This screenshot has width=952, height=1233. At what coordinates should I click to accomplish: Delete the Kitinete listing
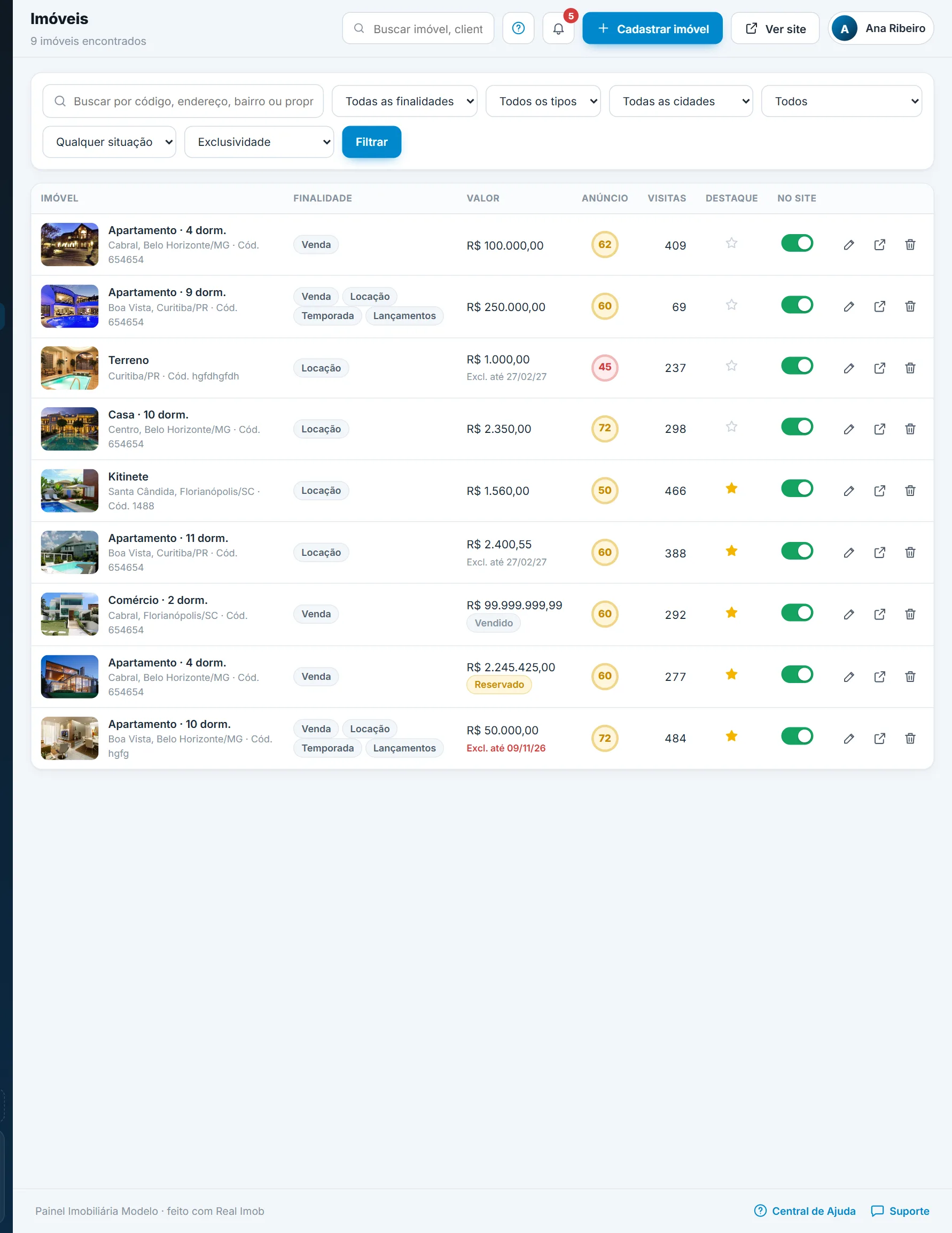coord(910,491)
